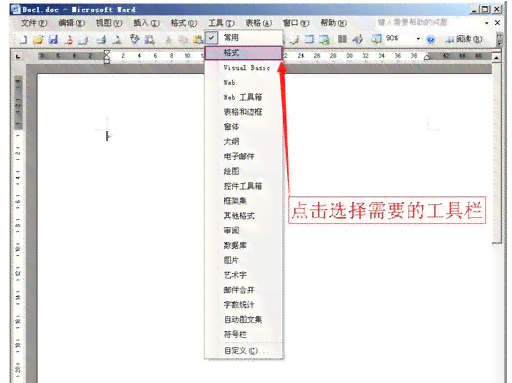512x383 pixels.
Task: Click the Insert Excel worksheet icon
Action: tap(324, 40)
